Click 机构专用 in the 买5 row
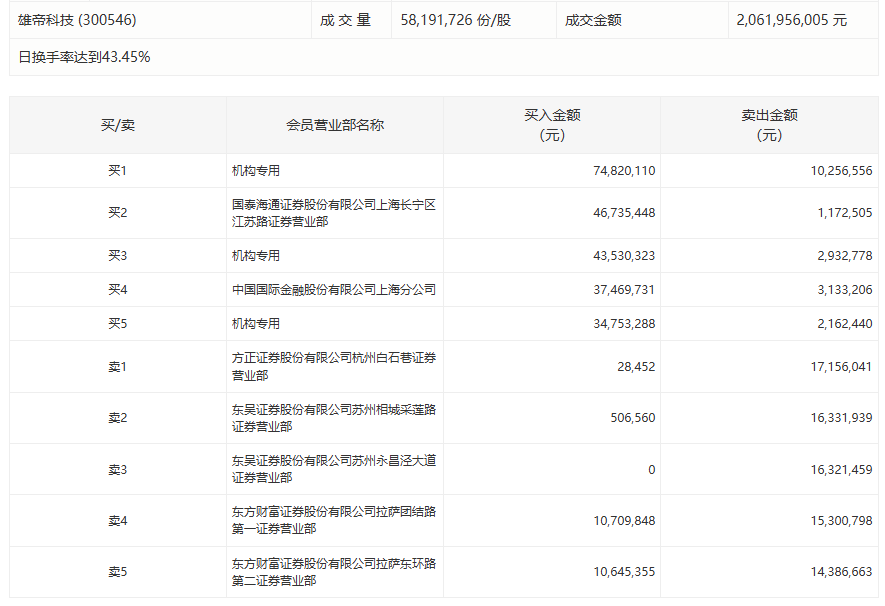This screenshot has height=606, width=885. (256, 323)
